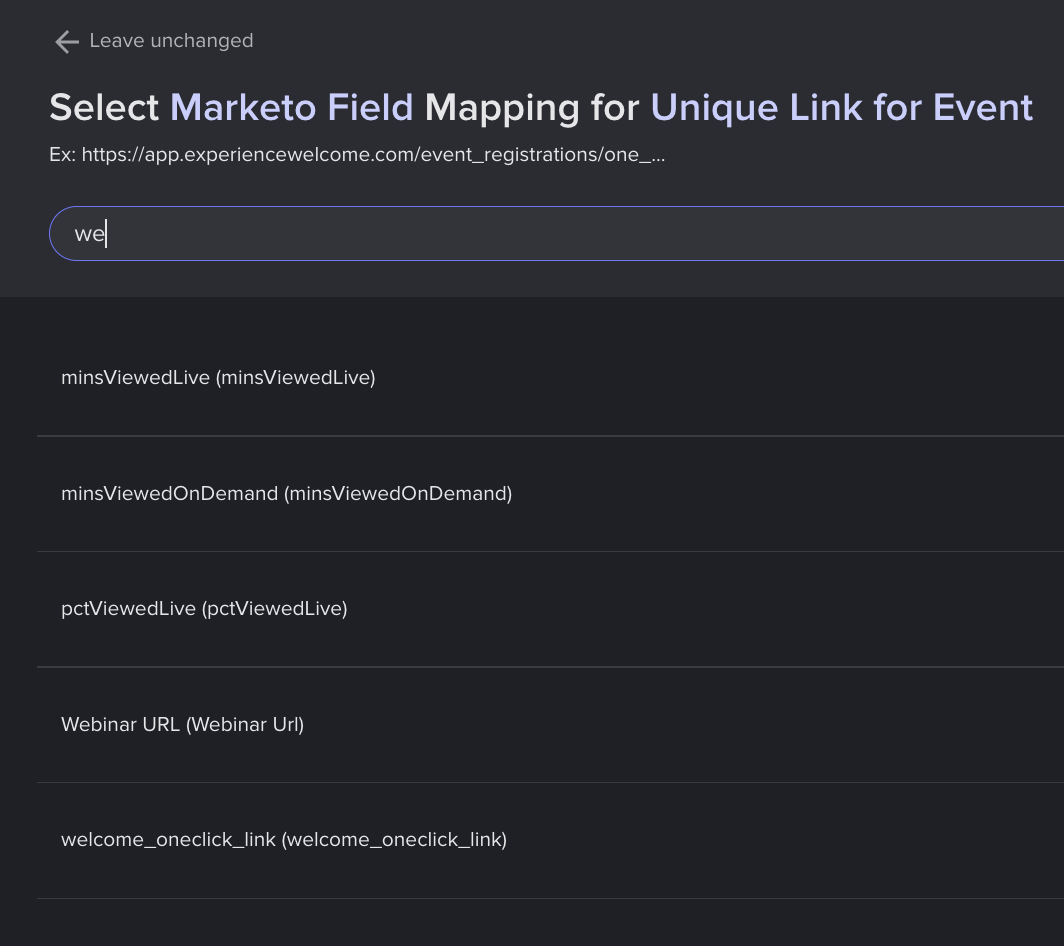Click the back arrow icon

coord(66,41)
